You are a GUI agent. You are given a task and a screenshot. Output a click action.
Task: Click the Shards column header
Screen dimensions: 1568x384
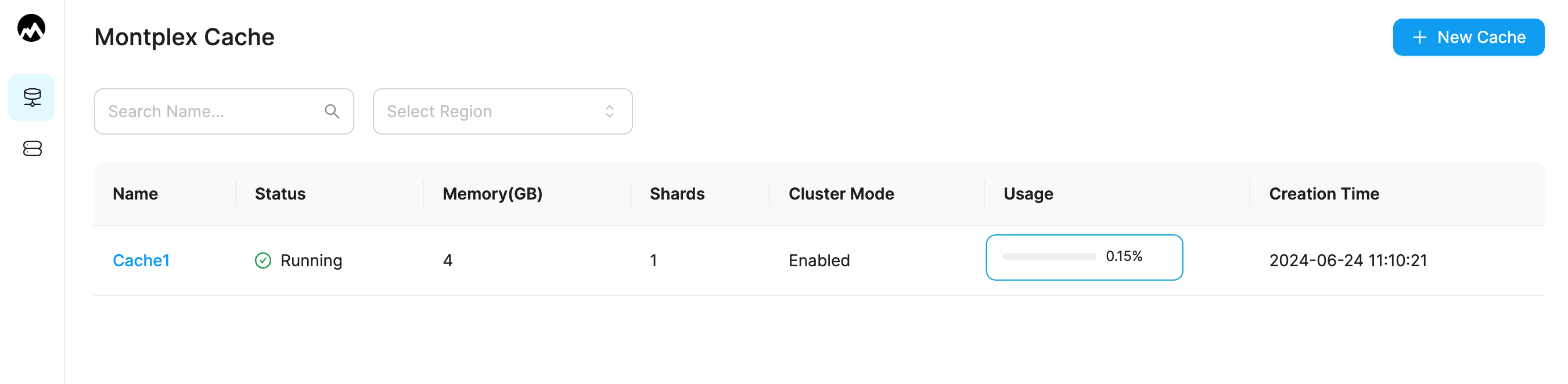point(677,194)
